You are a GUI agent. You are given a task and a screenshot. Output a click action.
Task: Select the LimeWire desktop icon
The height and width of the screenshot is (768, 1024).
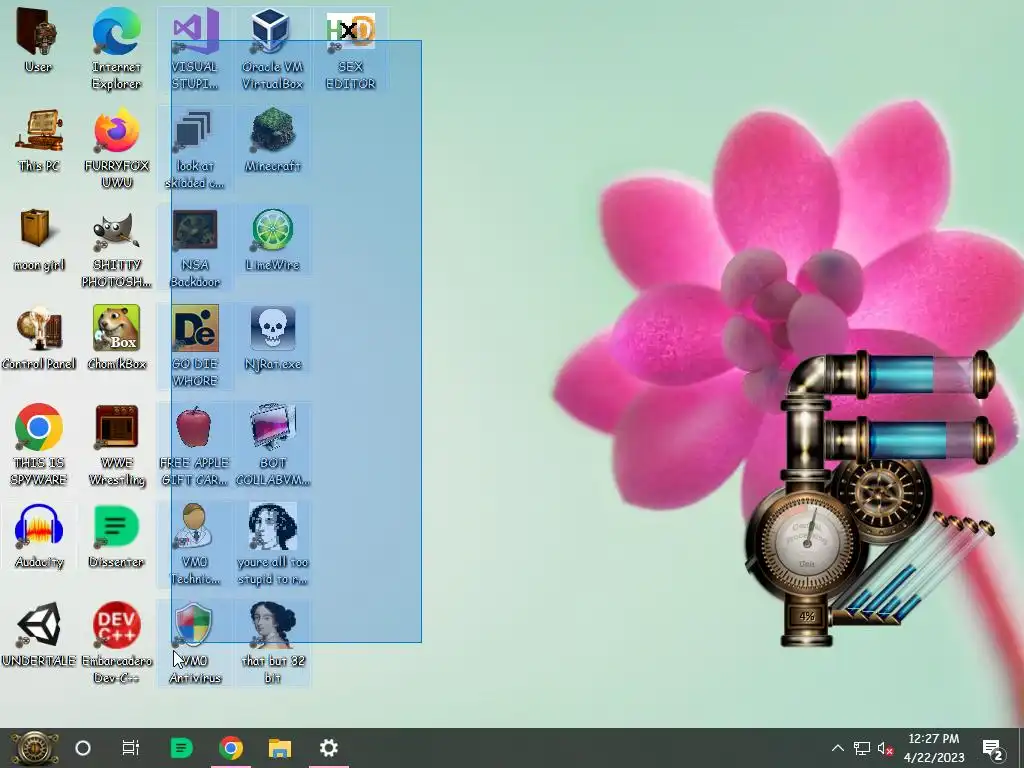(x=272, y=240)
